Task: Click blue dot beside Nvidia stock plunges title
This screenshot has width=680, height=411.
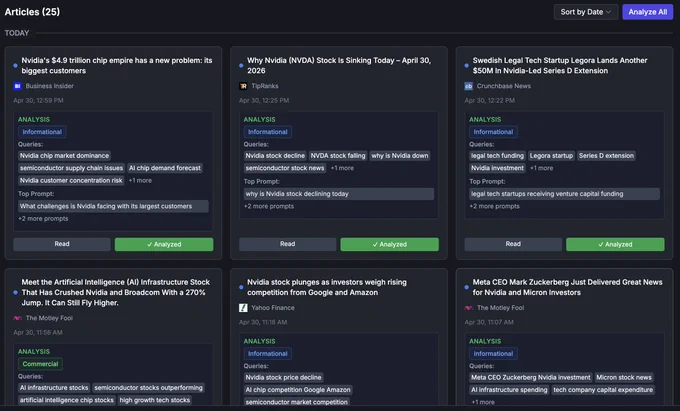Action: [241, 287]
